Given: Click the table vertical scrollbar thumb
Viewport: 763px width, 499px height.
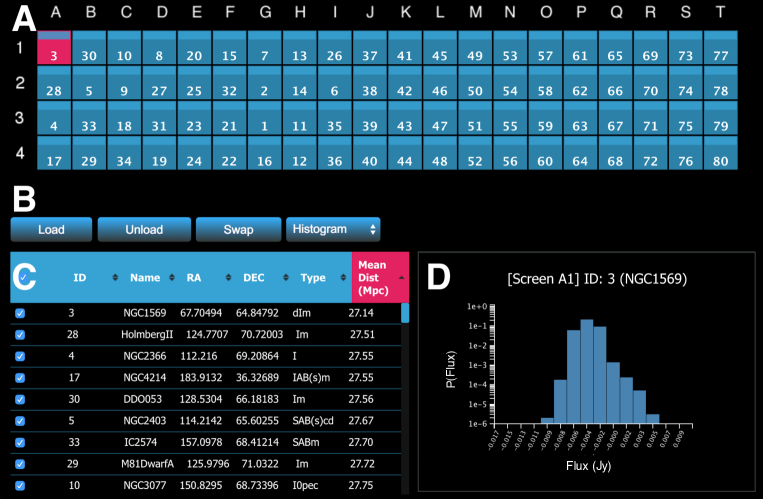Looking at the screenshot, I should pos(405,313).
